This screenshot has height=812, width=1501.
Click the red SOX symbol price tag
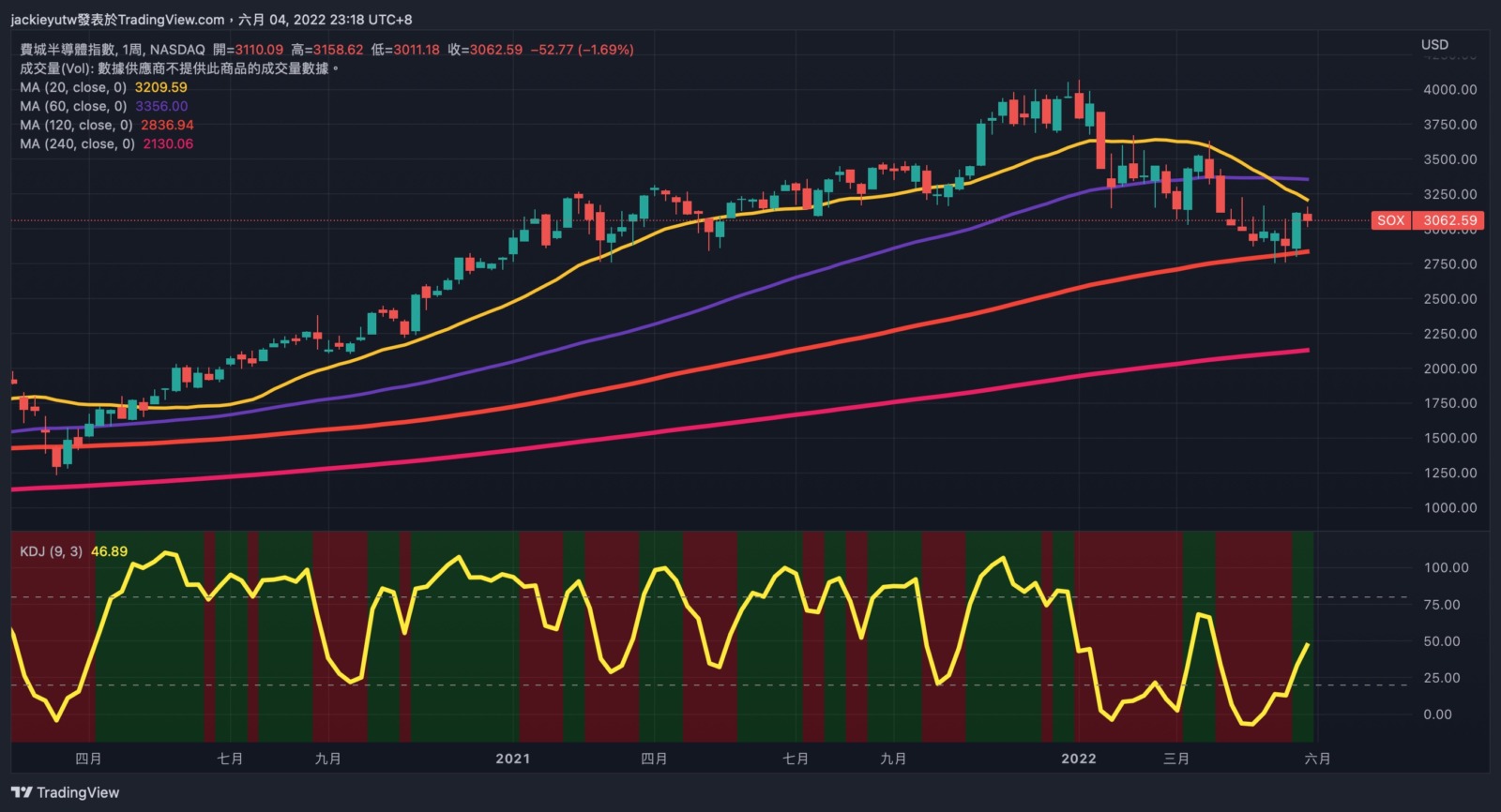(1390, 220)
